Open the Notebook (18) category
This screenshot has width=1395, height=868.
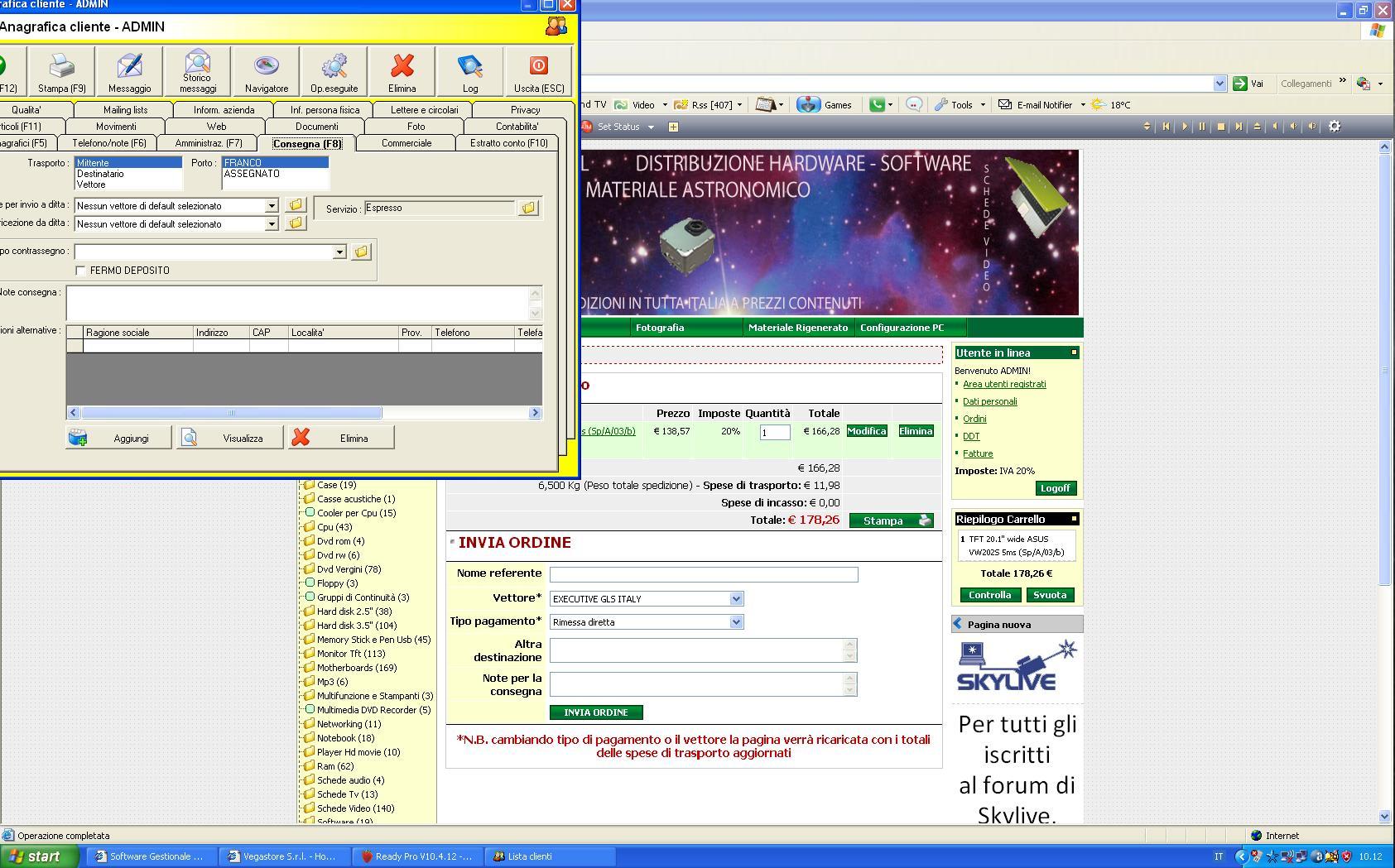point(345,738)
